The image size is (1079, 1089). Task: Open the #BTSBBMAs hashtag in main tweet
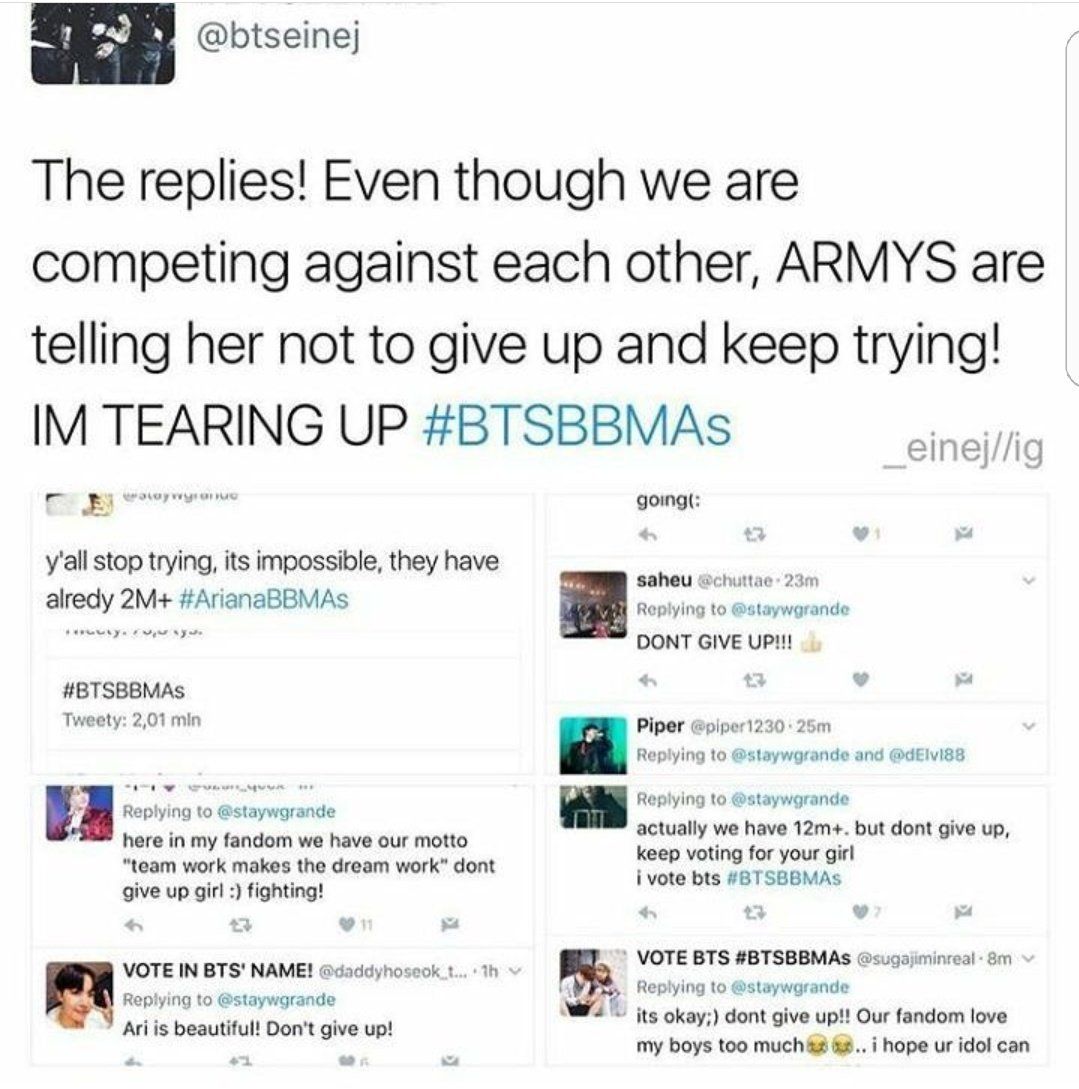pos(576,425)
